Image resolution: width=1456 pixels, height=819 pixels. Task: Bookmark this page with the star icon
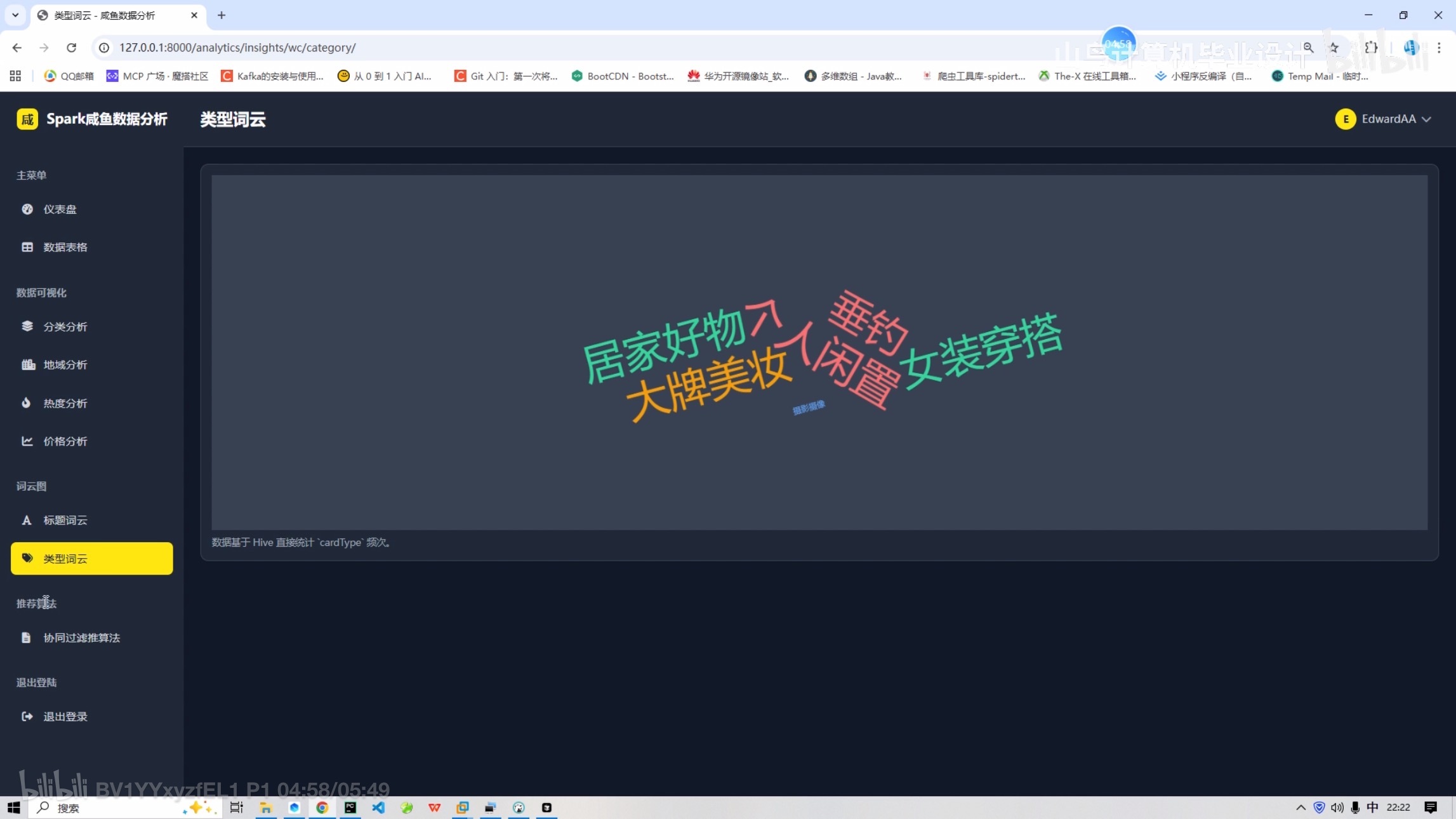(x=1334, y=48)
